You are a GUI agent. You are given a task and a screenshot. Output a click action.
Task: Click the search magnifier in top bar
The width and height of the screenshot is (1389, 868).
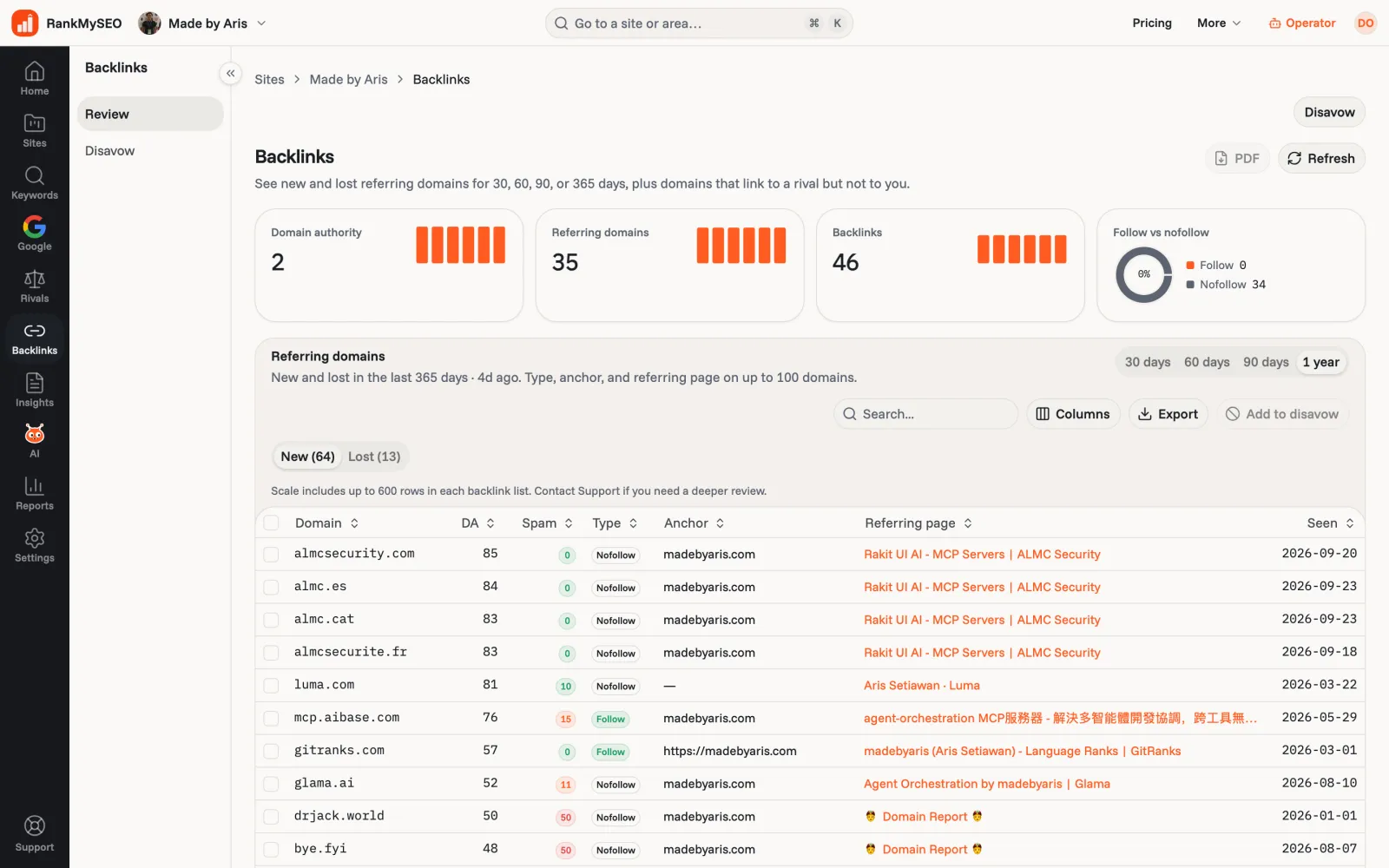coord(562,23)
